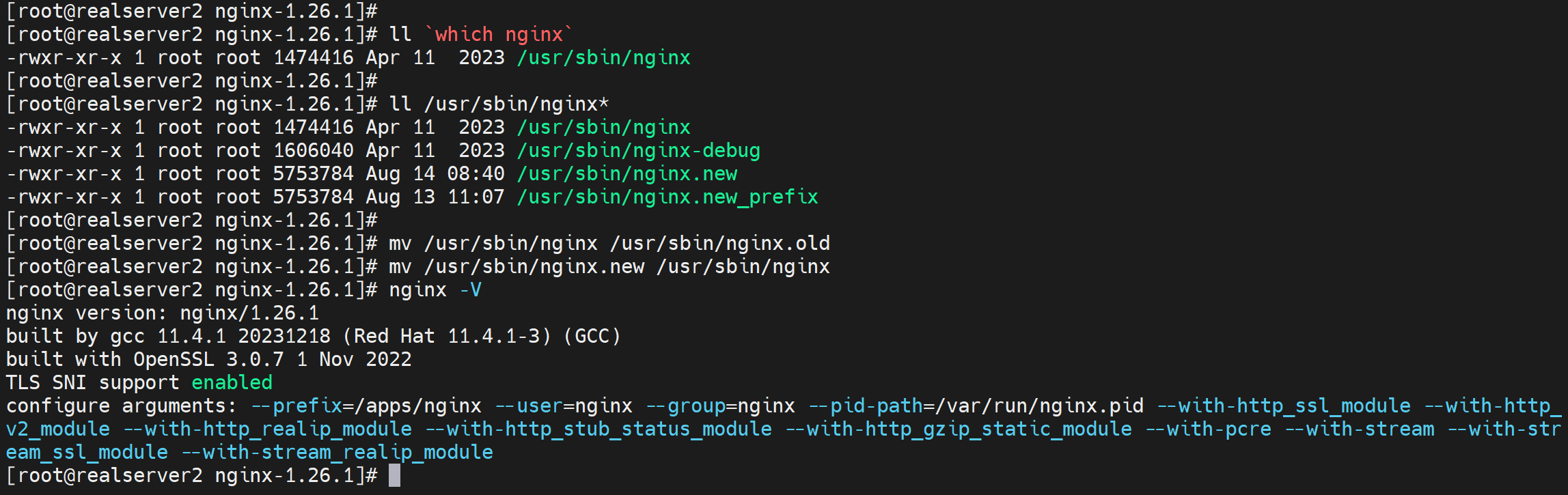1568x495 pixels.
Task: Click the --with-http_ssl_module option
Action: pos(1284,406)
